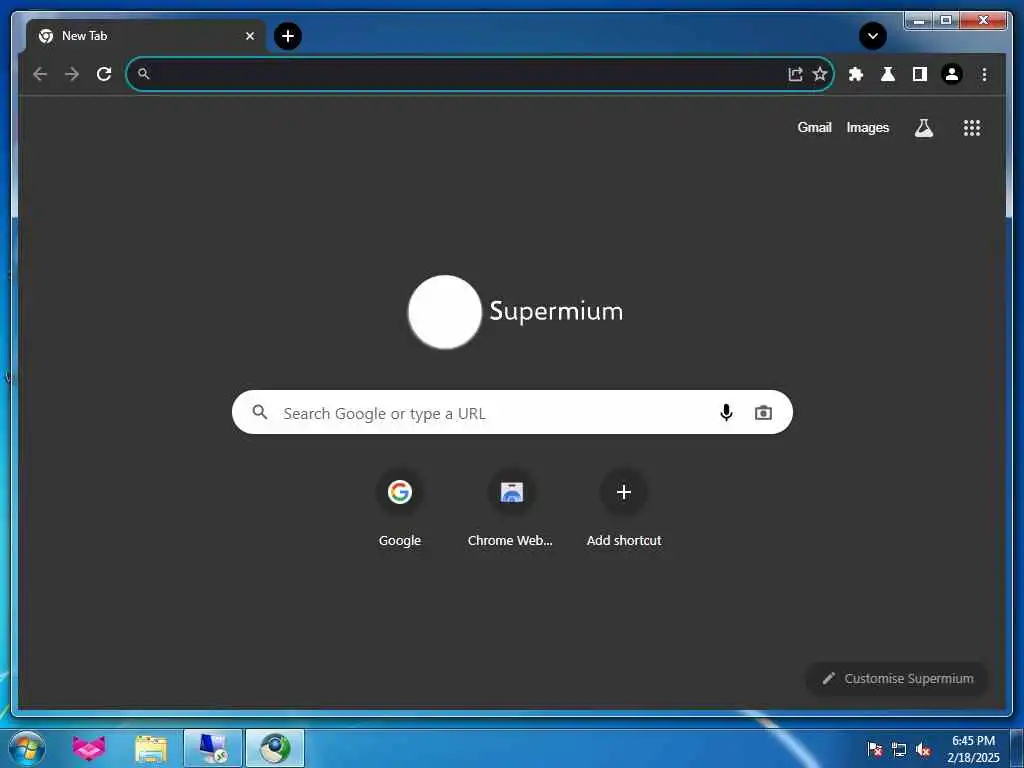This screenshot has height=768, width=1024.
Task: Open Windows Explorer from taskbar
Action: tap(151, 749)
